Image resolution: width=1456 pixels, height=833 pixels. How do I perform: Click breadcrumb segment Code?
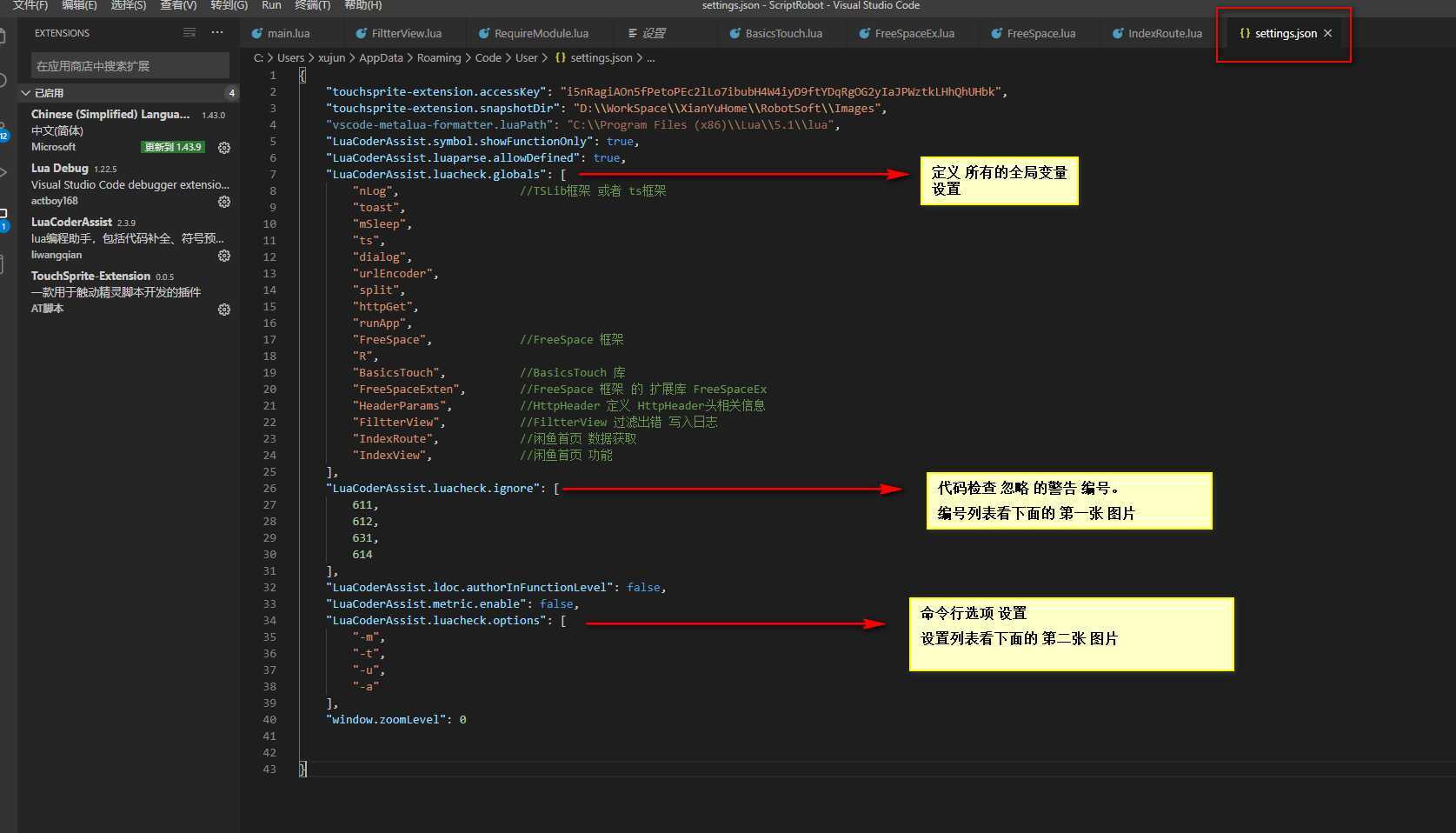pyautogui.click(x=488, y=57)
